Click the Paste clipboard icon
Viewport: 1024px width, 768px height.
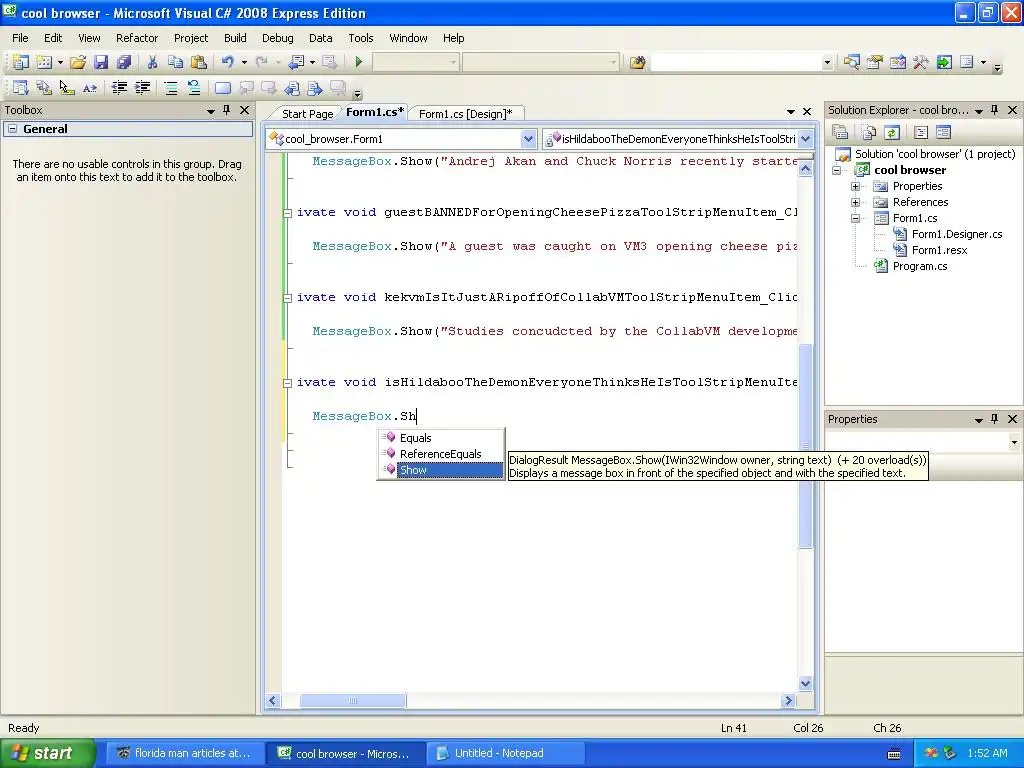199,62
